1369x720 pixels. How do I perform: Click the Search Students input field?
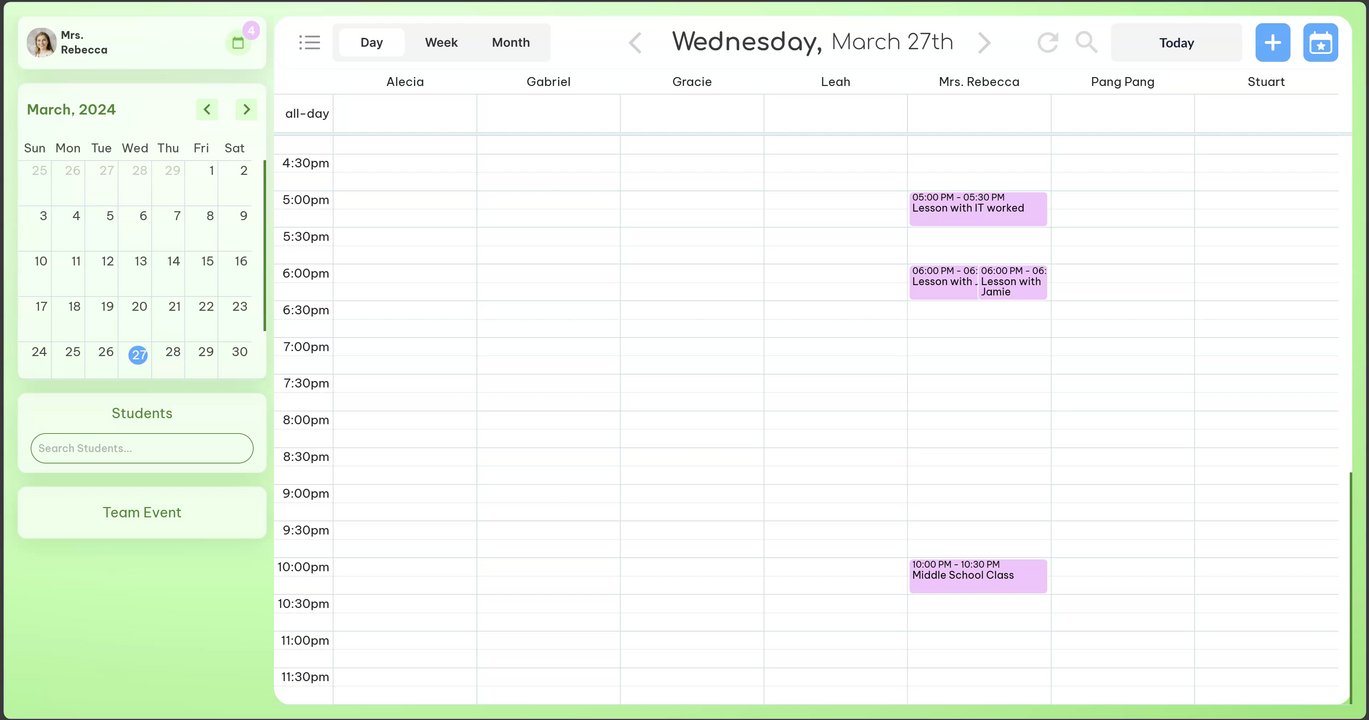(x=142, y=448)
